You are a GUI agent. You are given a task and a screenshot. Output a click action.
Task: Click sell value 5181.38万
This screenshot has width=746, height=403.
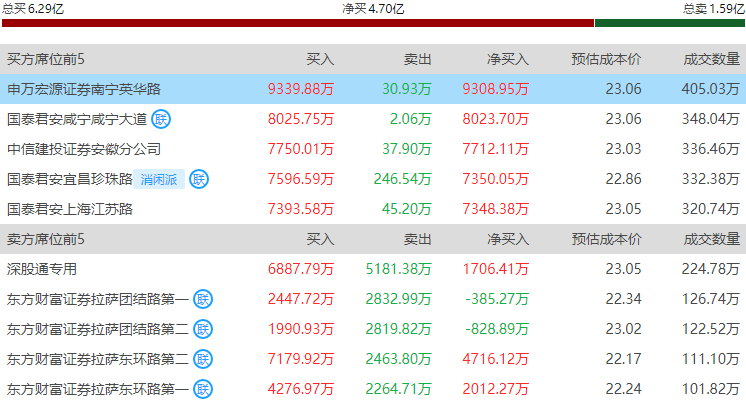(x=398, y=269)
